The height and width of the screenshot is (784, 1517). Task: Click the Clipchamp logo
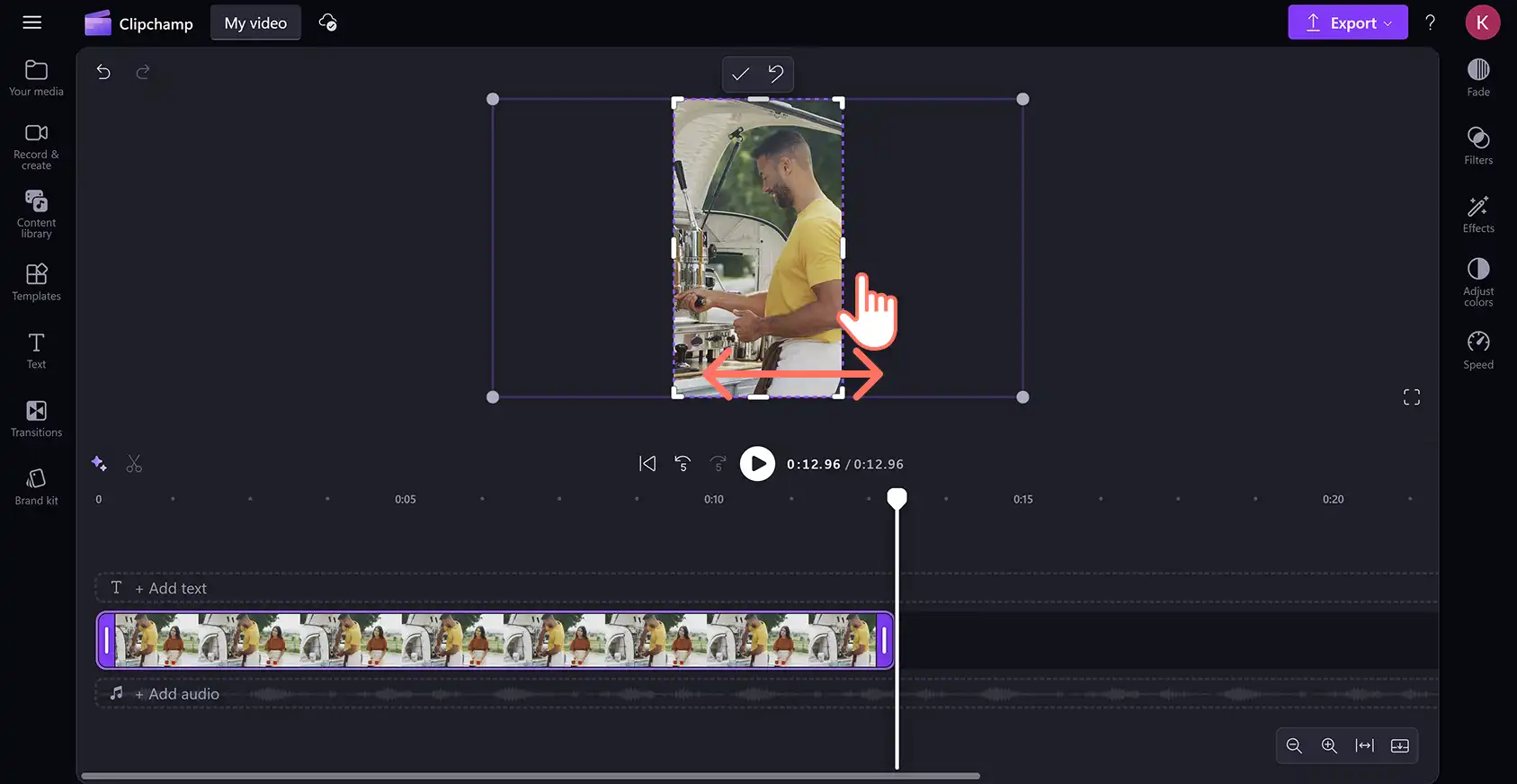point(138,23)
